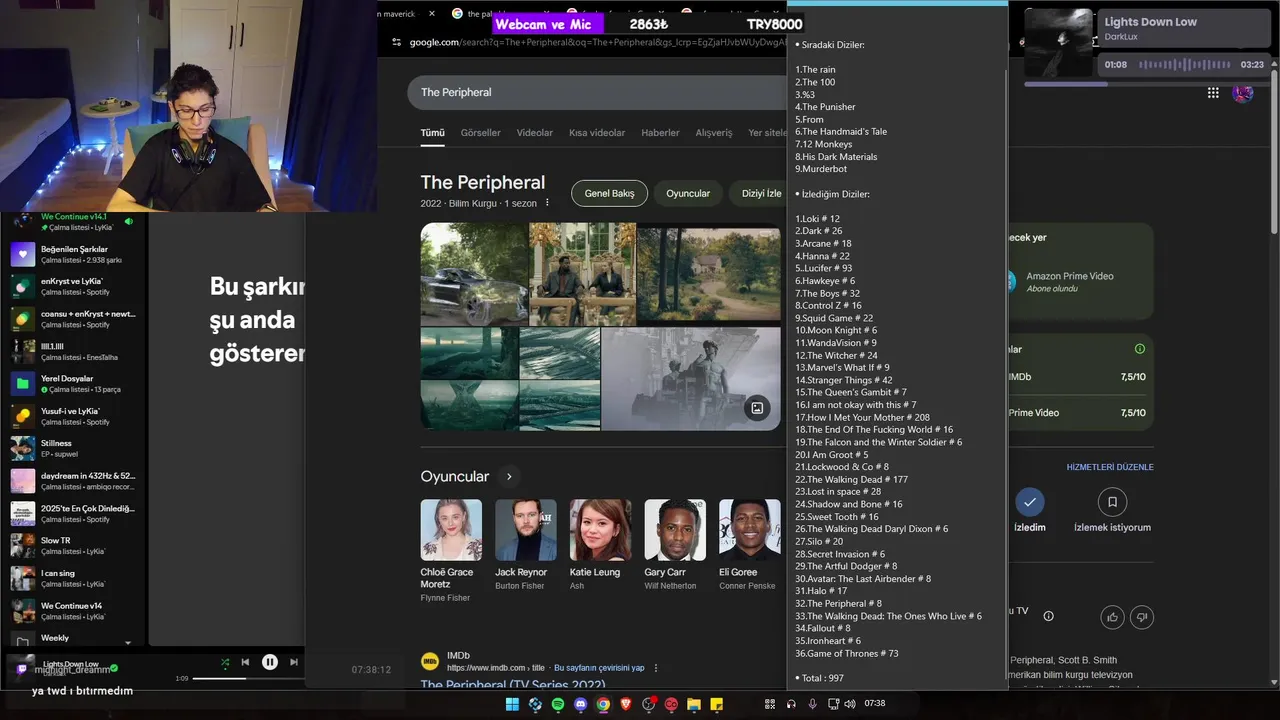Image resolution: width=1280 pixels, height=720 pixels.
Task: Toggle shuffle in the Spotify player
Action: 225,662
